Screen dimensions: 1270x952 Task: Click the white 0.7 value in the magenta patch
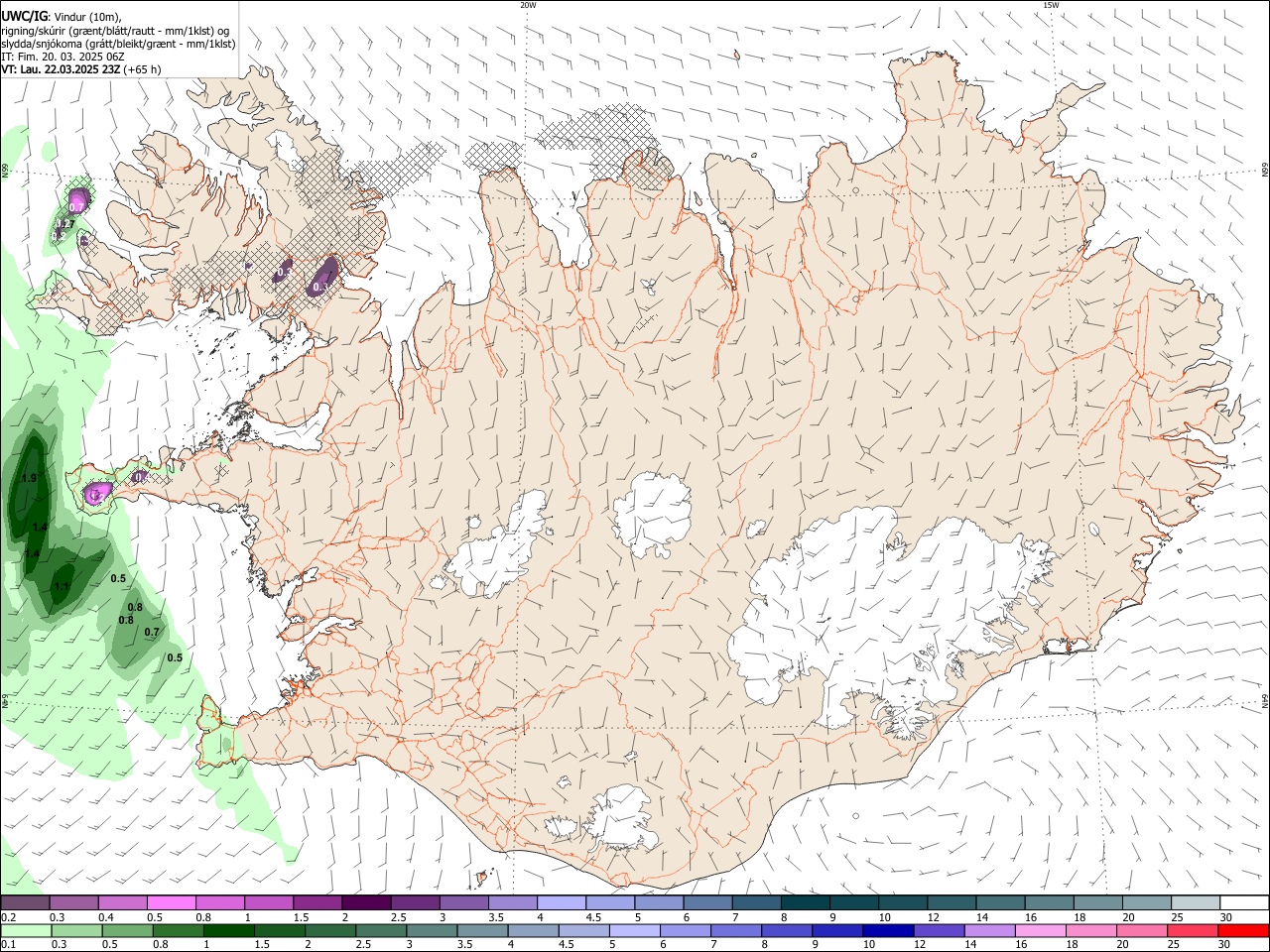(x=77, y=206)
